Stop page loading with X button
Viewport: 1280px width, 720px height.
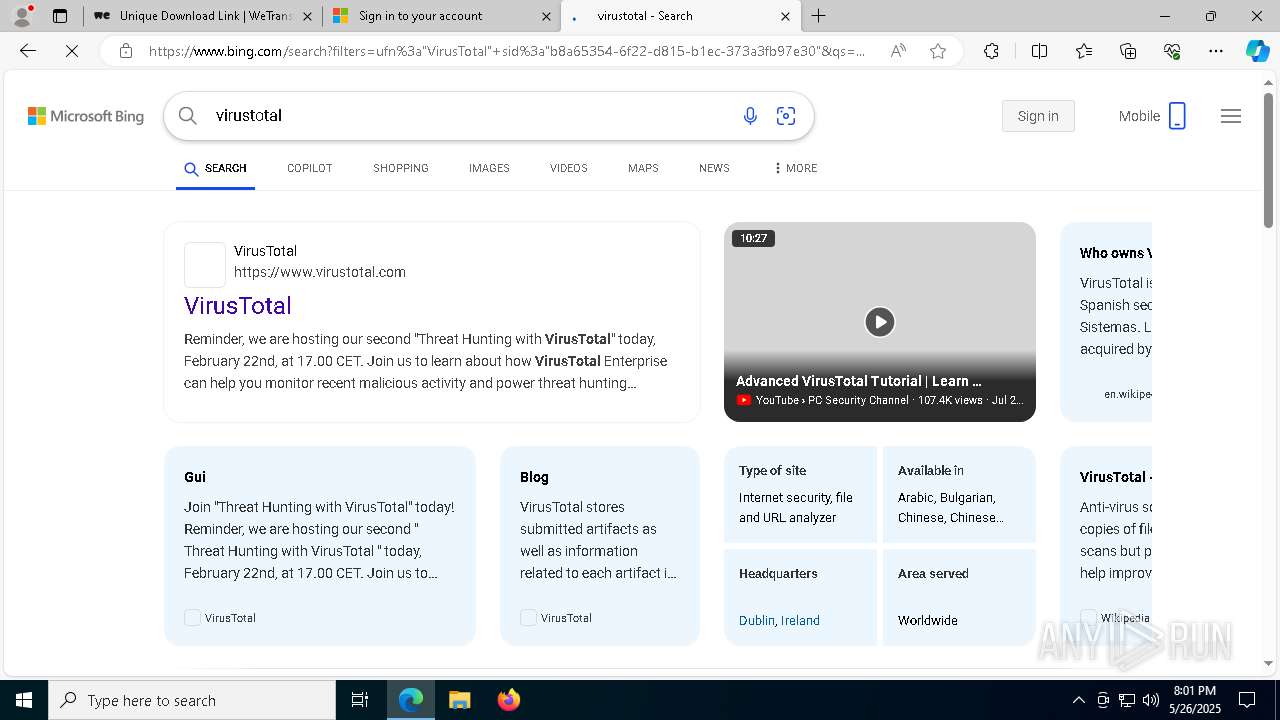tap(72, 51)
